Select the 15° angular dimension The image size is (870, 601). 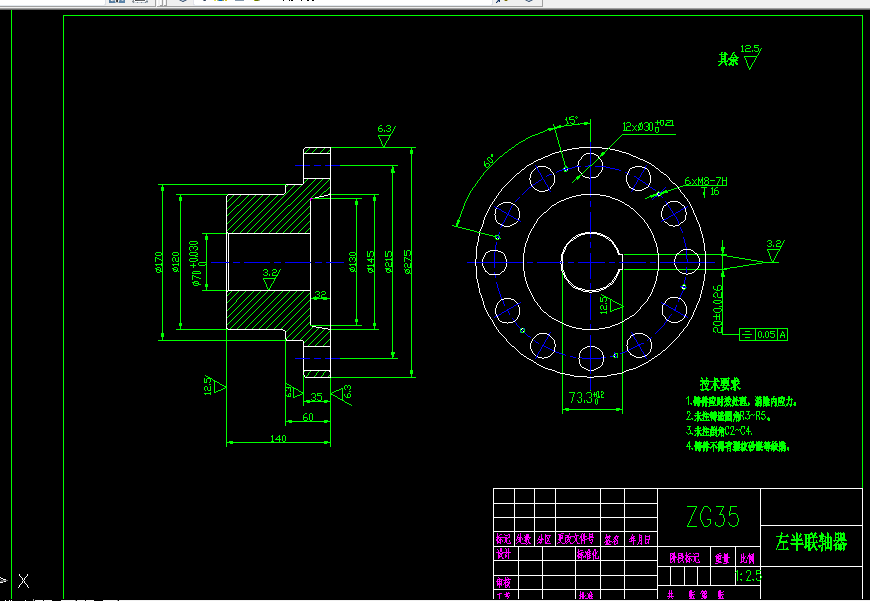571,120
